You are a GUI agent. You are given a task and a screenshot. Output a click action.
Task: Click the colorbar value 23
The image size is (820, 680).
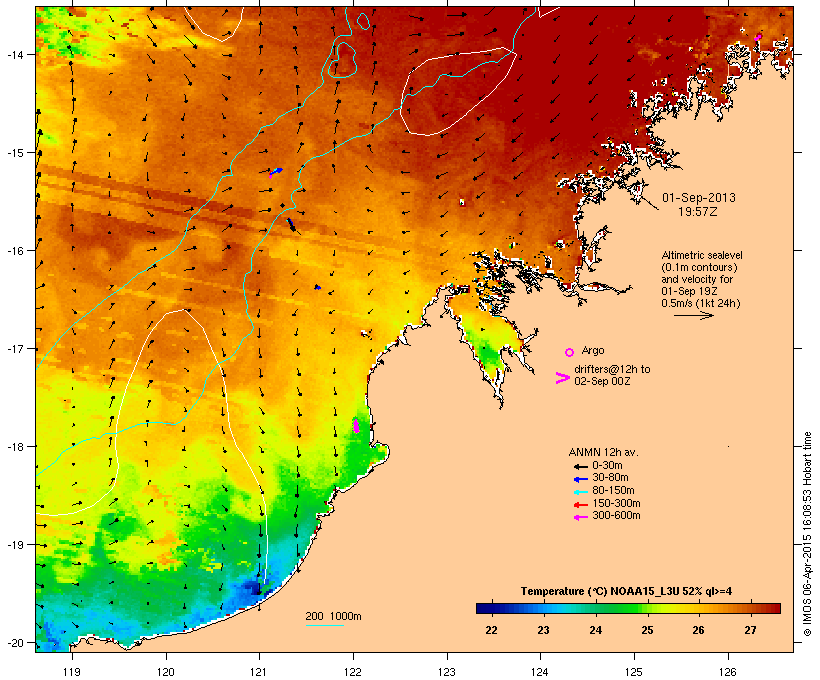(x=543, y=630)
